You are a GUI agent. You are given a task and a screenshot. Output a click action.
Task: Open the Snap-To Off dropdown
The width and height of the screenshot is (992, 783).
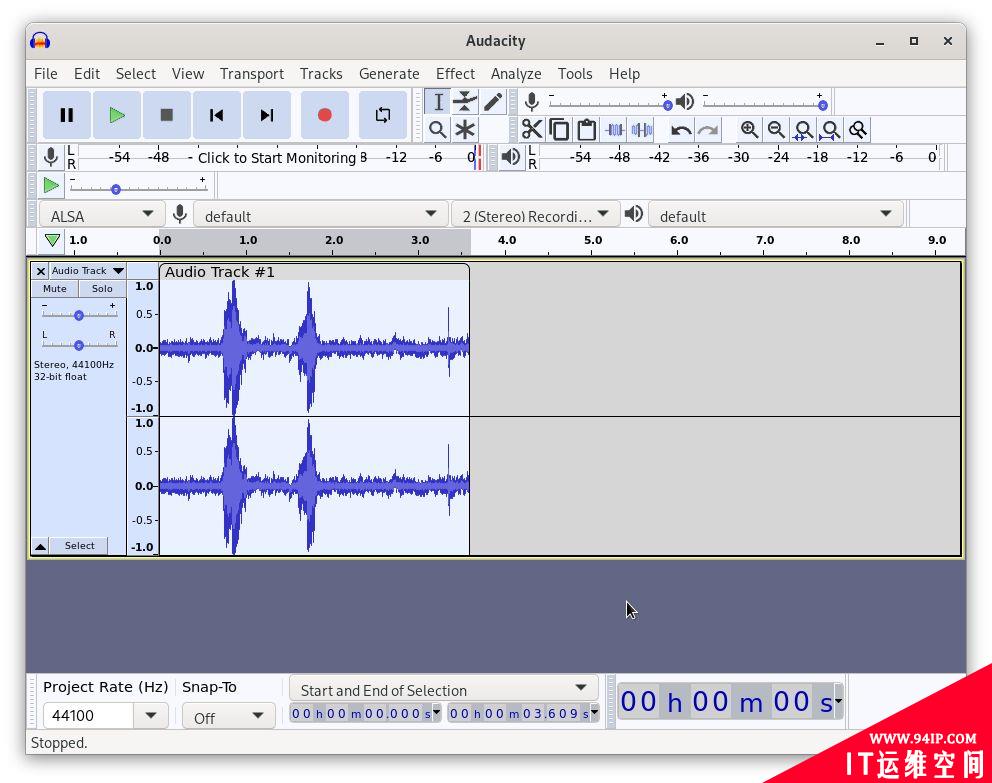(x=228, y=717)
